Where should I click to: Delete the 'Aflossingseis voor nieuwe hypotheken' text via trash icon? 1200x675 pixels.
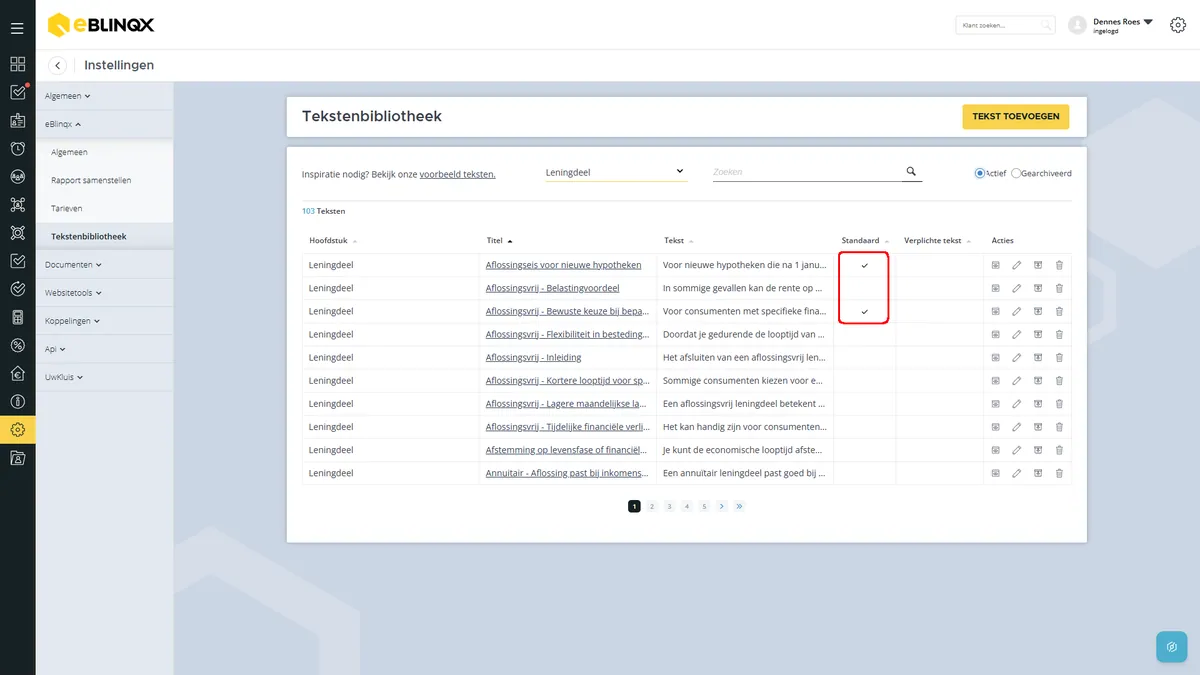pos(1059,265)
